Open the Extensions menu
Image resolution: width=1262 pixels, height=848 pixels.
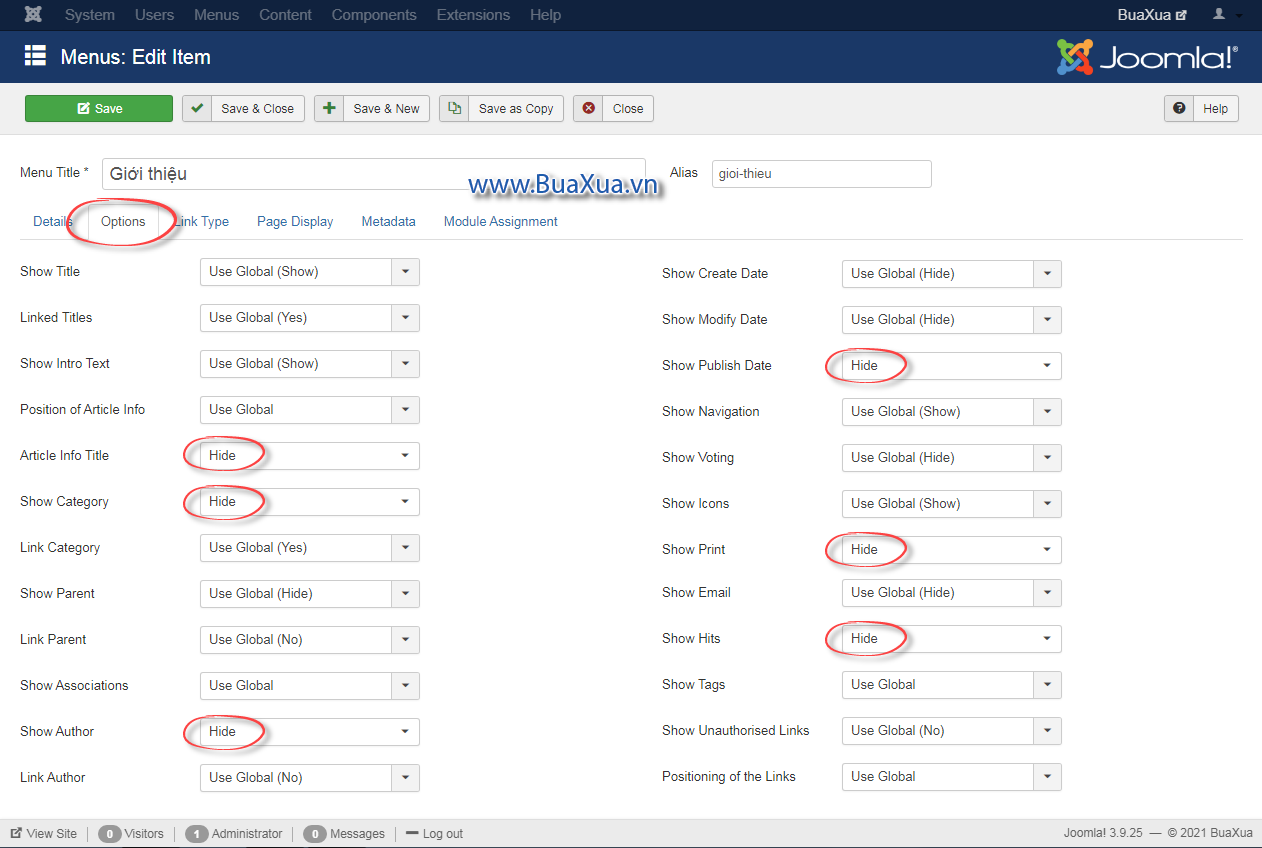pos(473,15)
